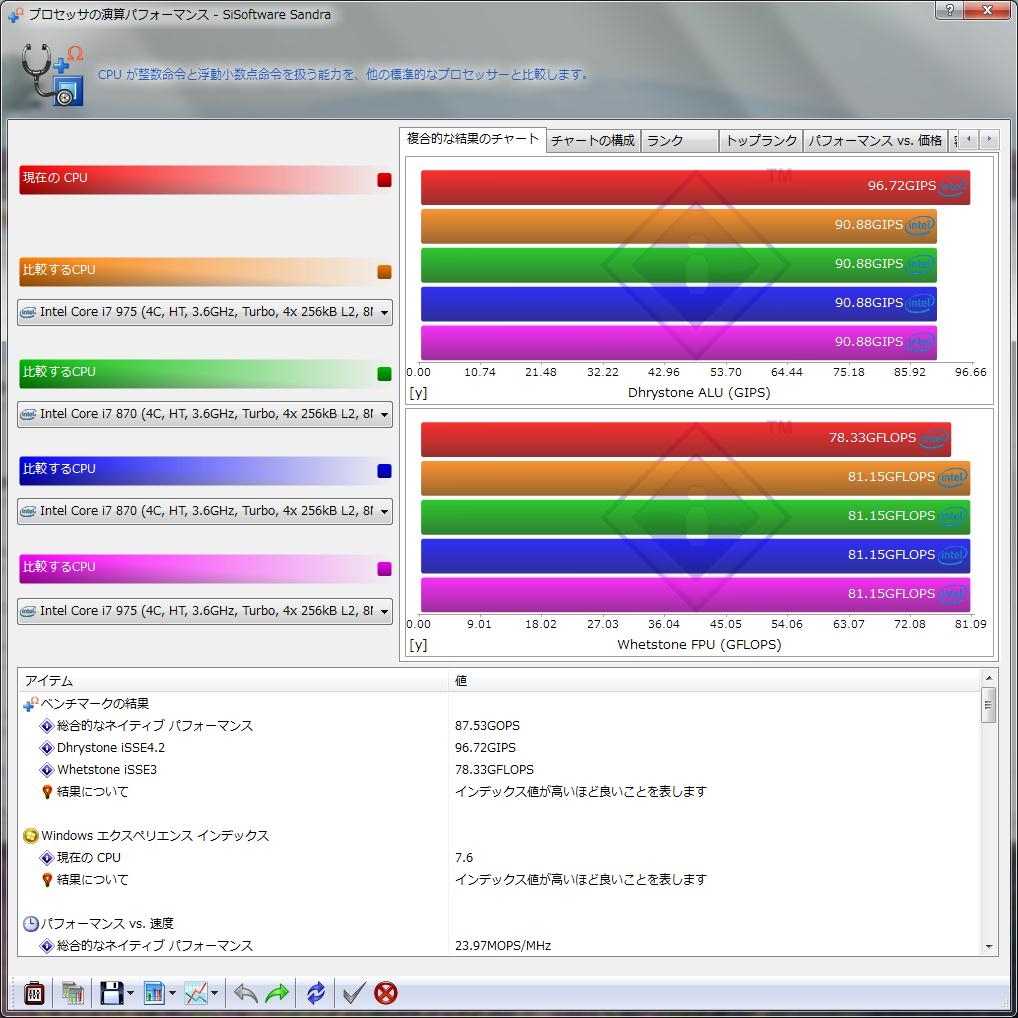Click the grayed stacked charts toolbar icon

point(73,993)
